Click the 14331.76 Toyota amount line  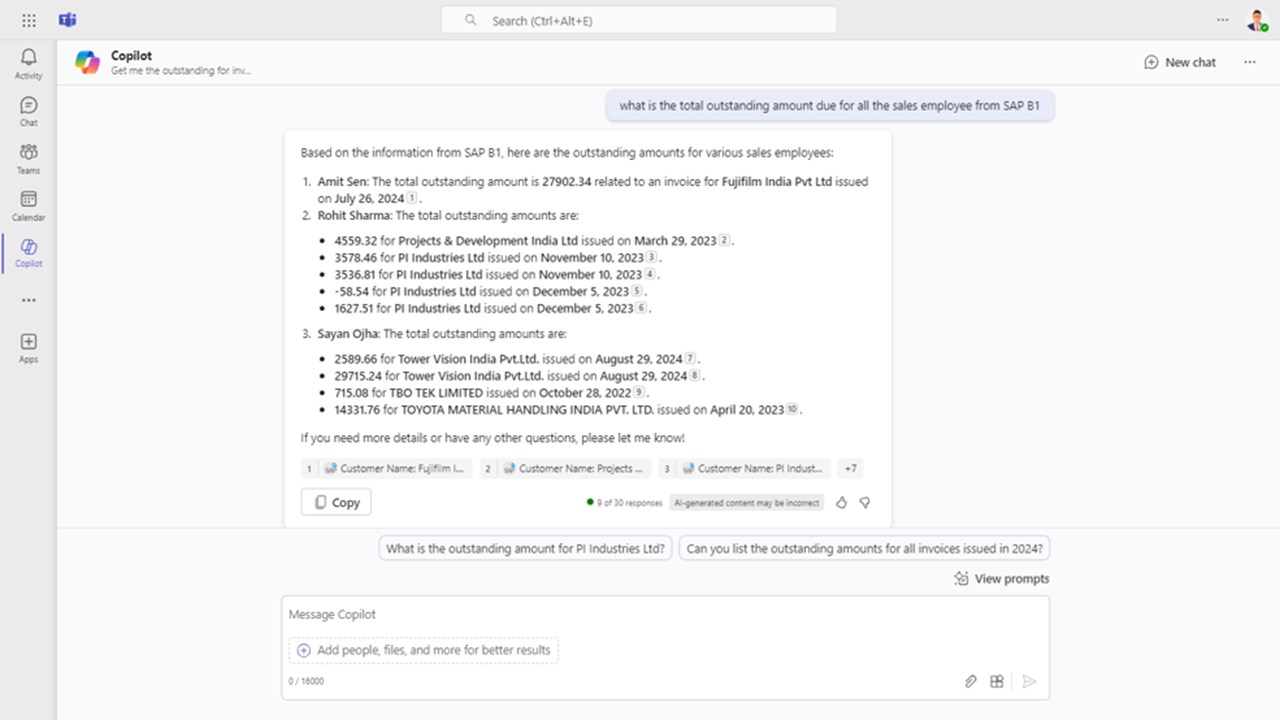click(568, 410)
